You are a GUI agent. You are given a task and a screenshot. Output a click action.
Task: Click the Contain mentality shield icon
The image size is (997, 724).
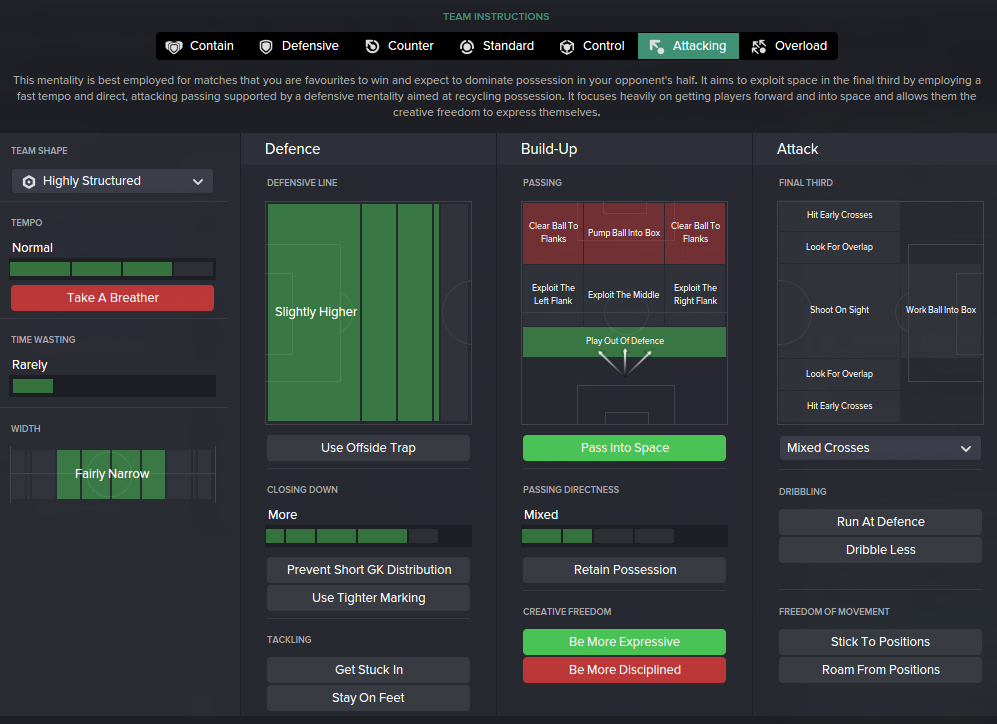[174, 46]
